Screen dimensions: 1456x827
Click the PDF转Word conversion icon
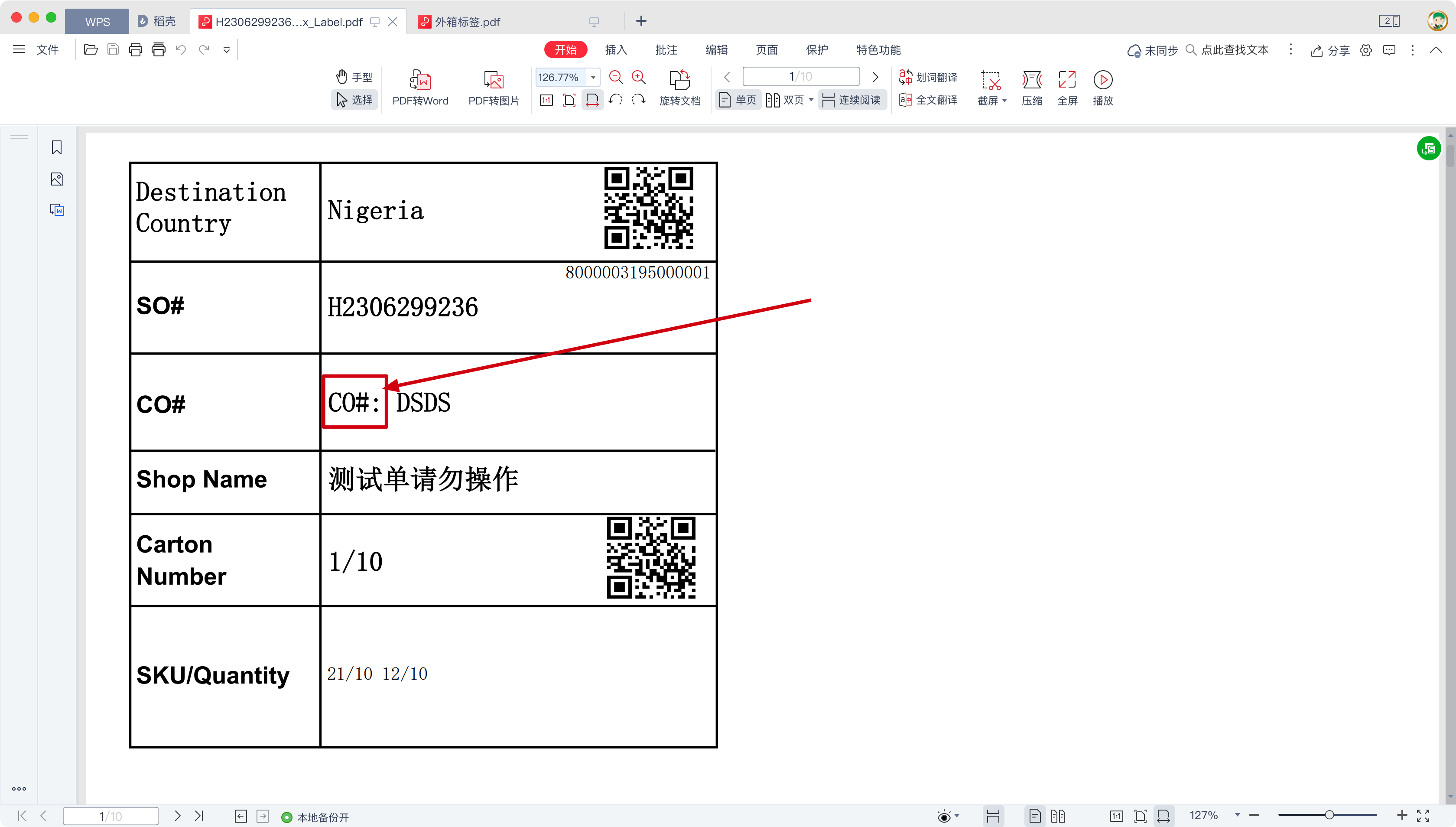coord(420,81)
